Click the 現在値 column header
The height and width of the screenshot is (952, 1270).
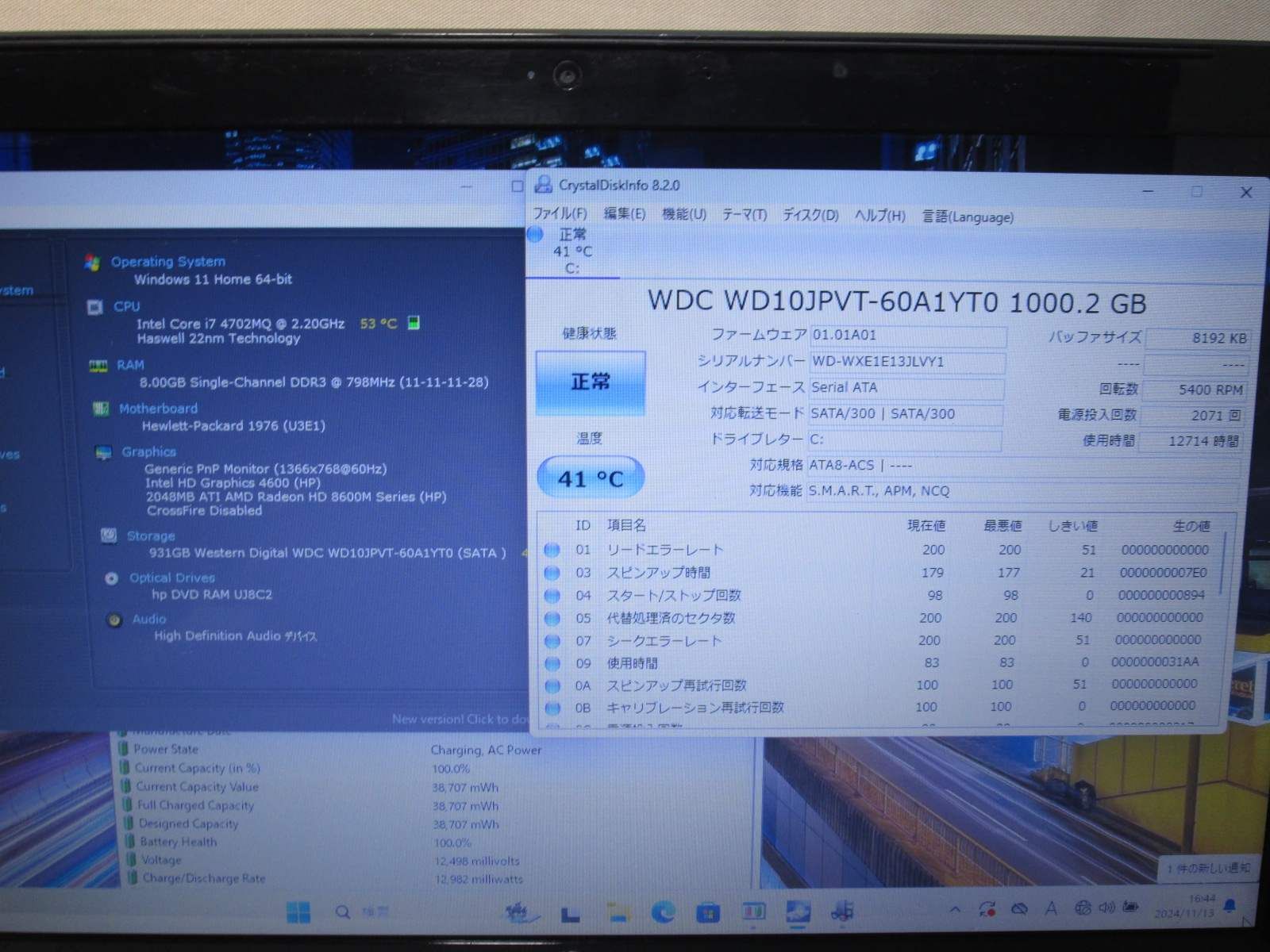[926, 525]
